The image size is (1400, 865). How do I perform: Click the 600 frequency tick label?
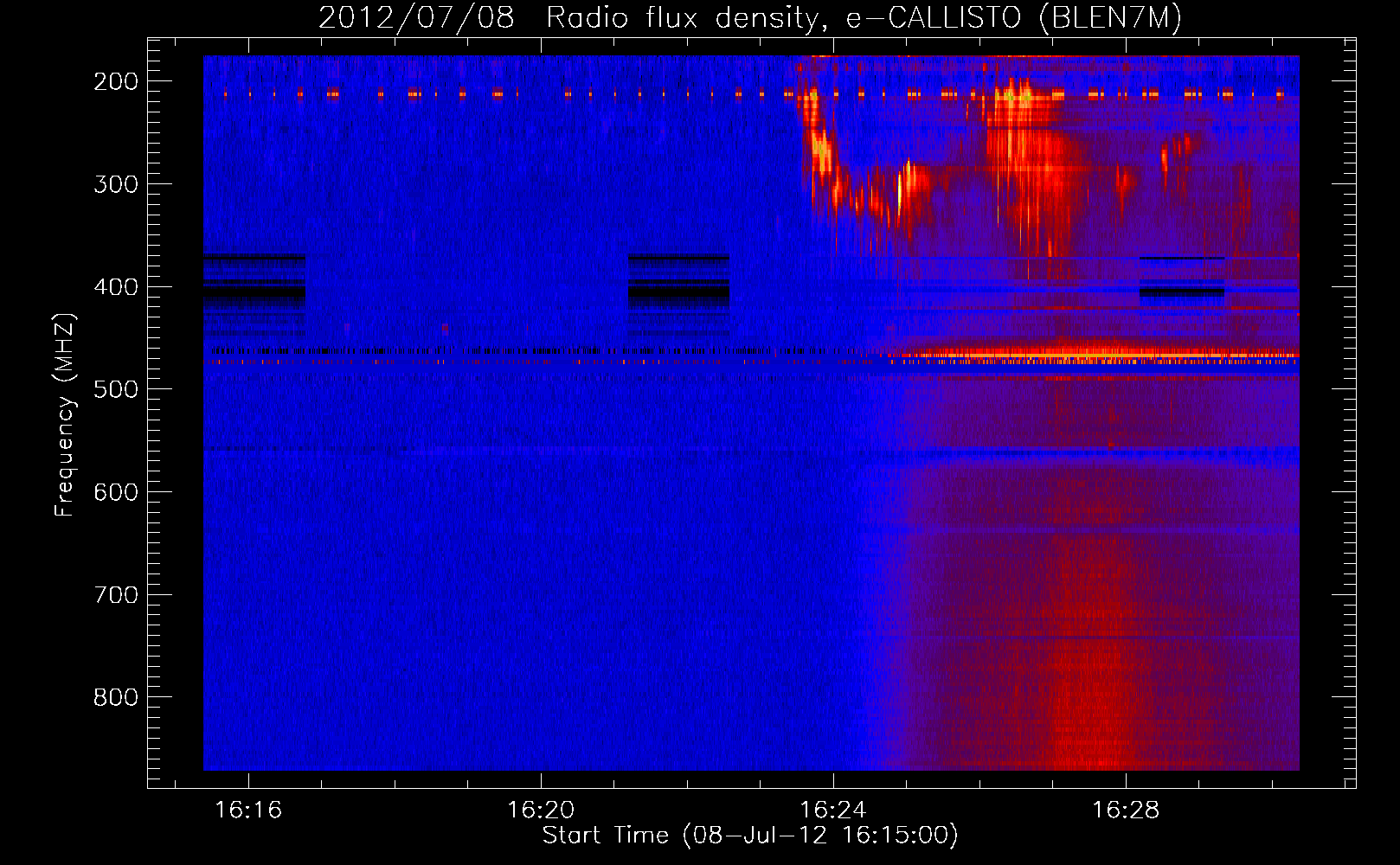pyautogui.click(x=116, y=492)
